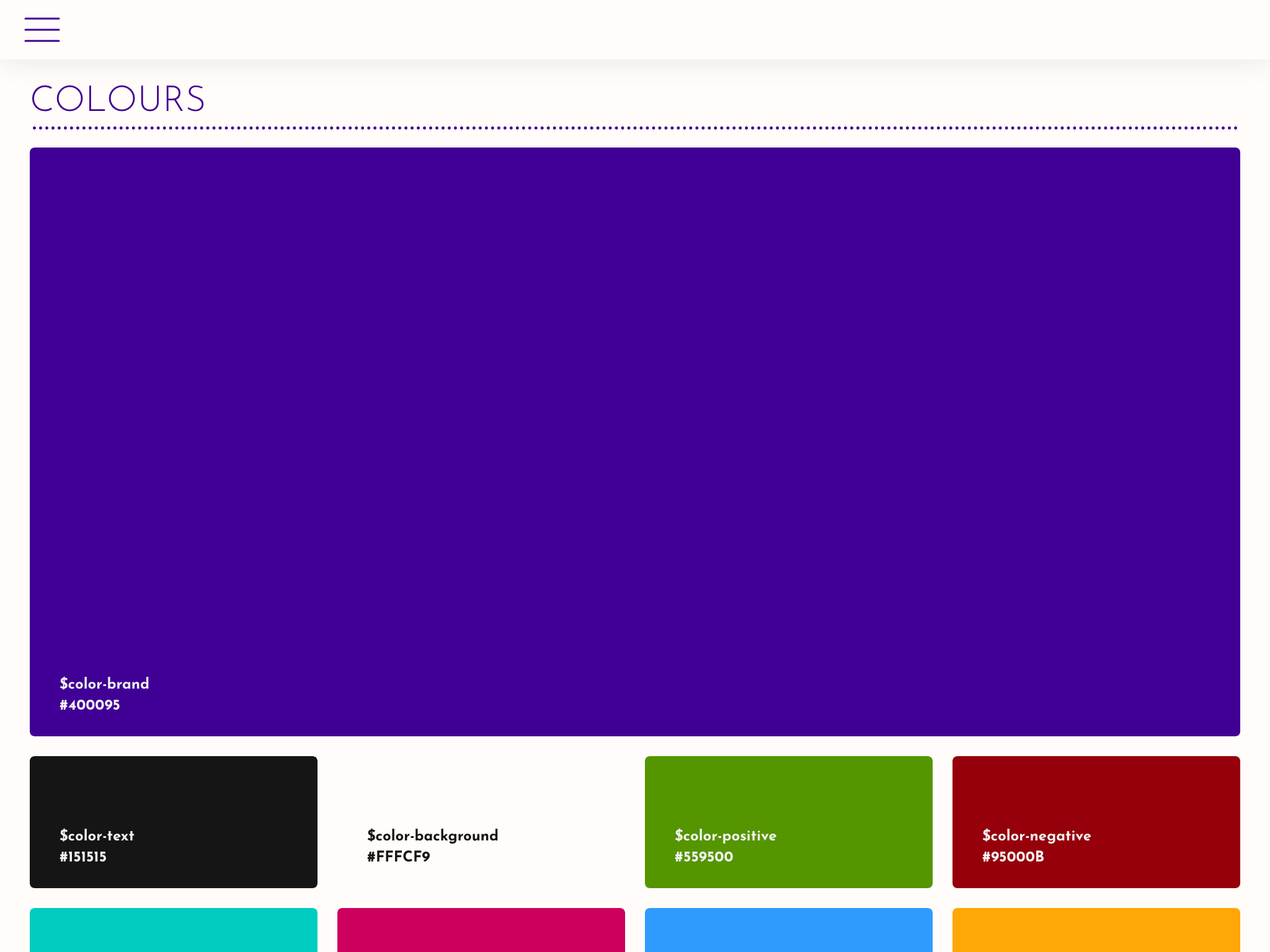Select the $color-brand purple swatch
The height and width of the screenshot is (952, 1270).
(635, 442)
